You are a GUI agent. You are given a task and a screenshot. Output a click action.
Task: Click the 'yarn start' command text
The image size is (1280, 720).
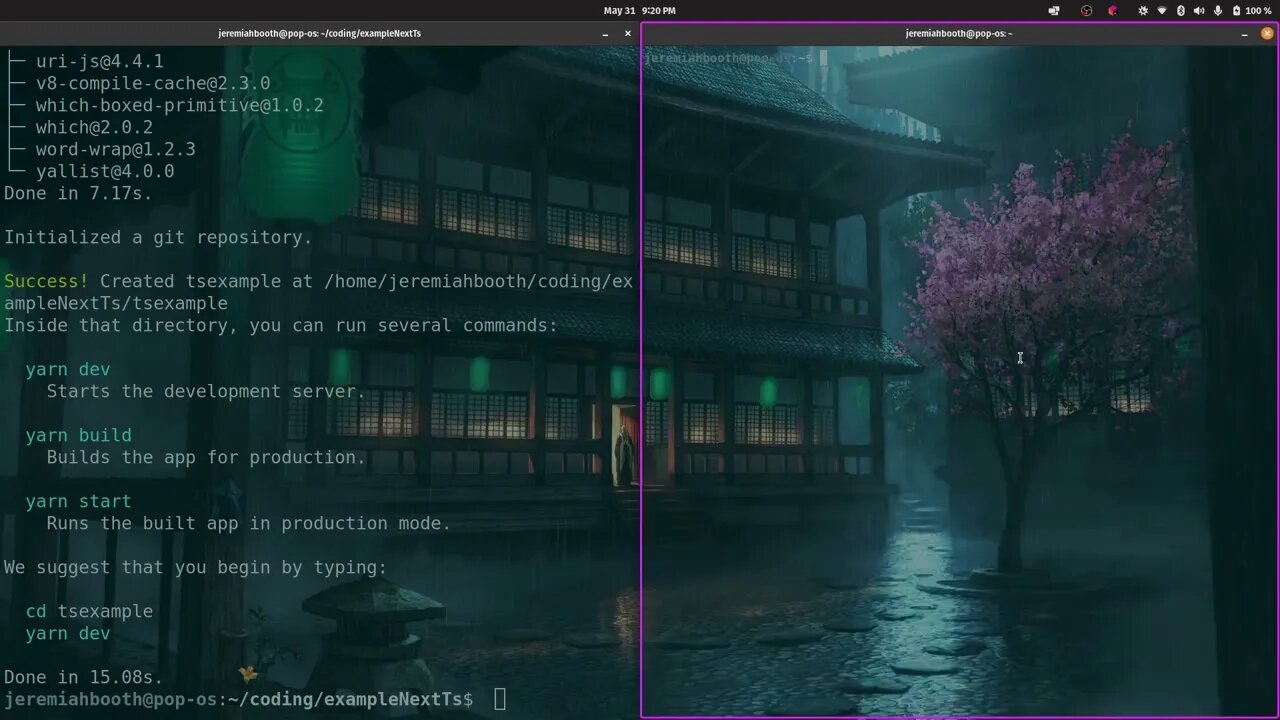tap(79, 501)
